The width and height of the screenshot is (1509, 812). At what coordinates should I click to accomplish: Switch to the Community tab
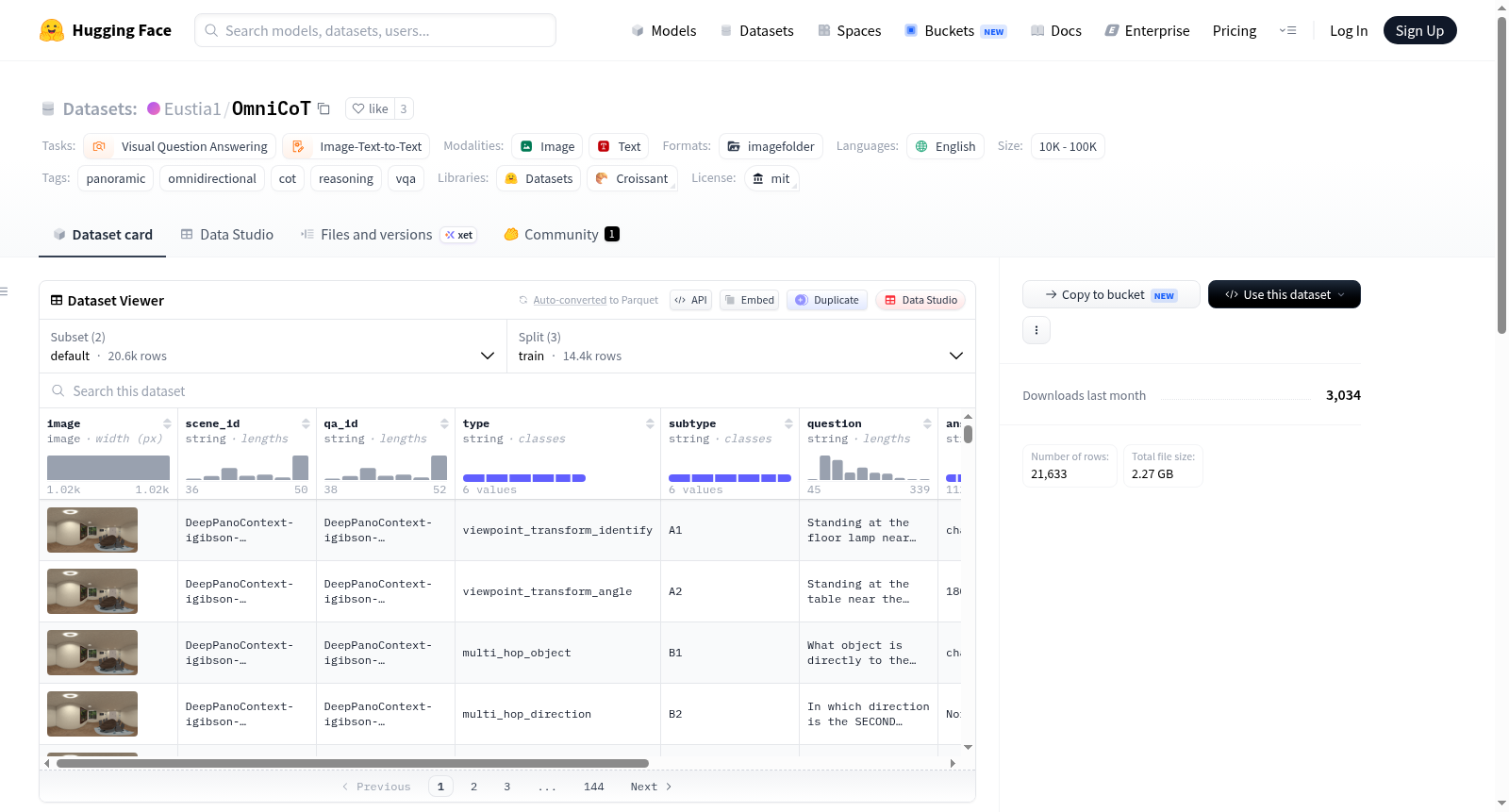click(562, 234)
